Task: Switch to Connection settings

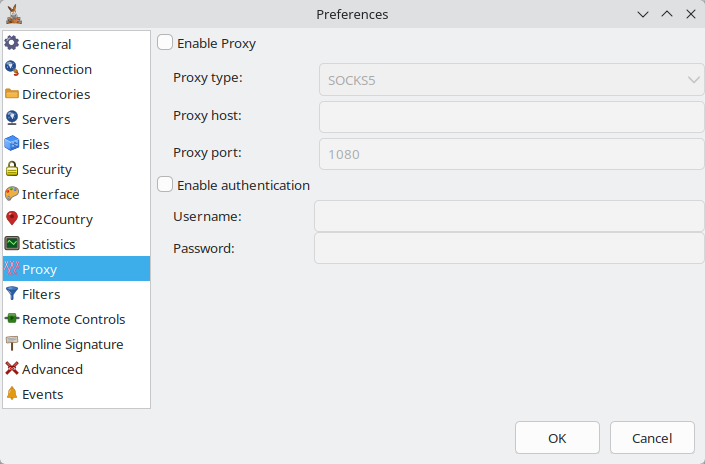Action: point(76,69)
